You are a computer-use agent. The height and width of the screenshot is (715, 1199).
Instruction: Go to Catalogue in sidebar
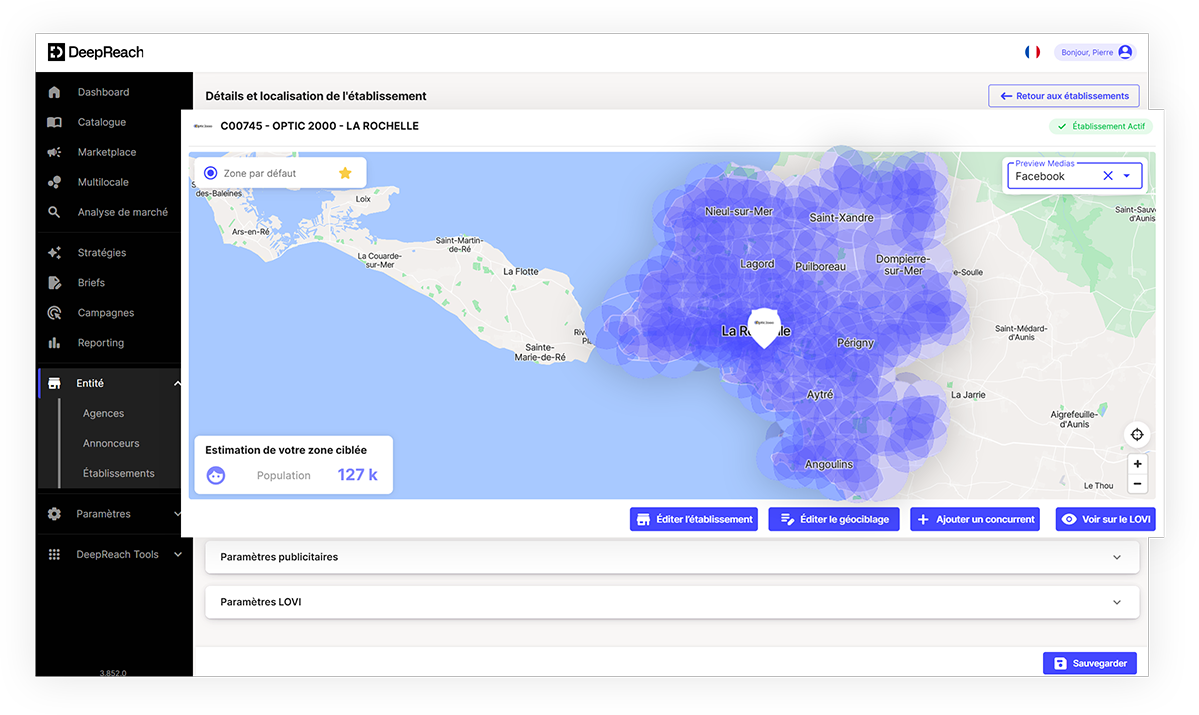(102, 122)
